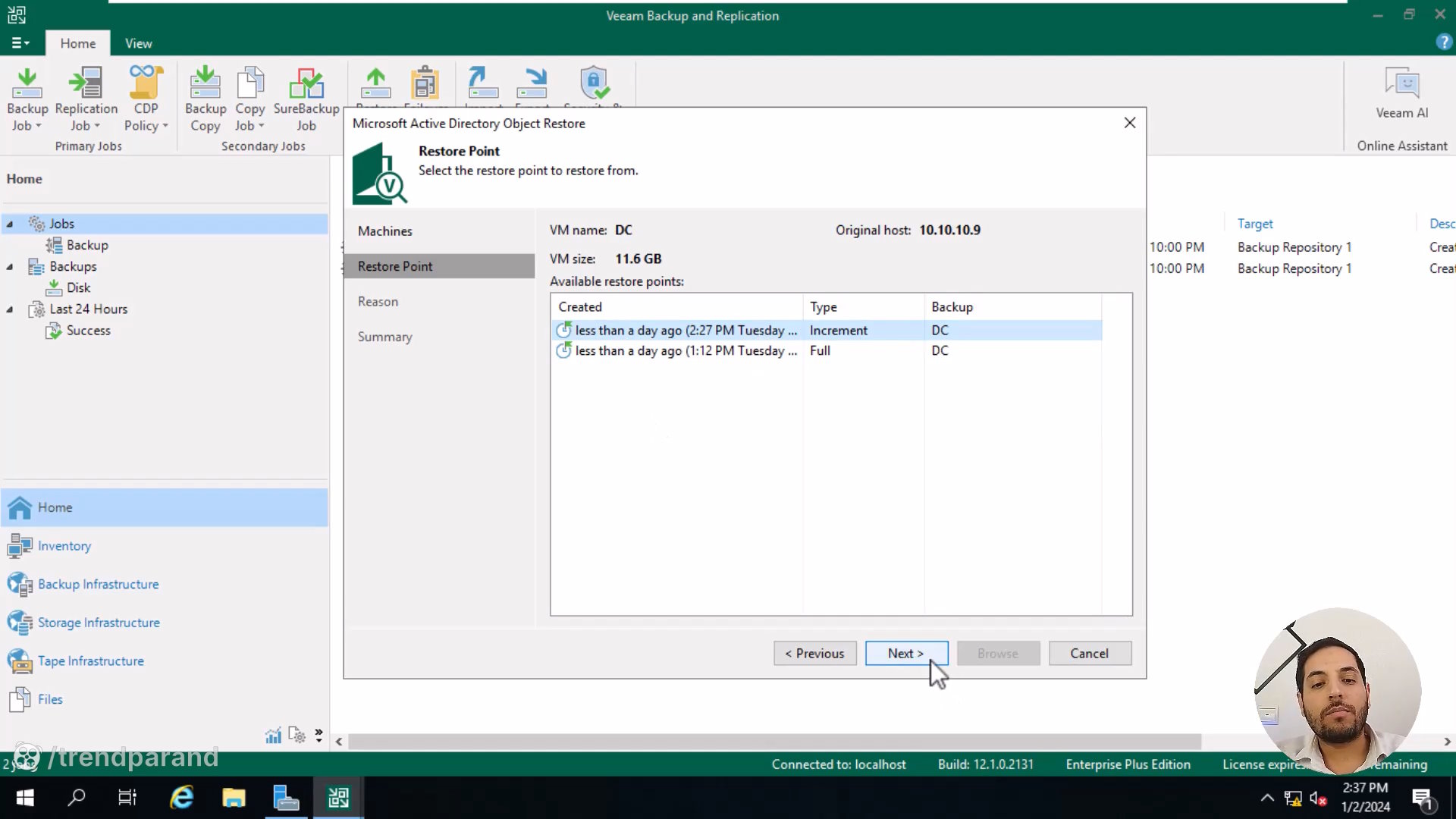Image resolution: width=1456 pixels, height=819 pixels.
Task: Sort restore points by Backup column
Action: coord(1013,307)
